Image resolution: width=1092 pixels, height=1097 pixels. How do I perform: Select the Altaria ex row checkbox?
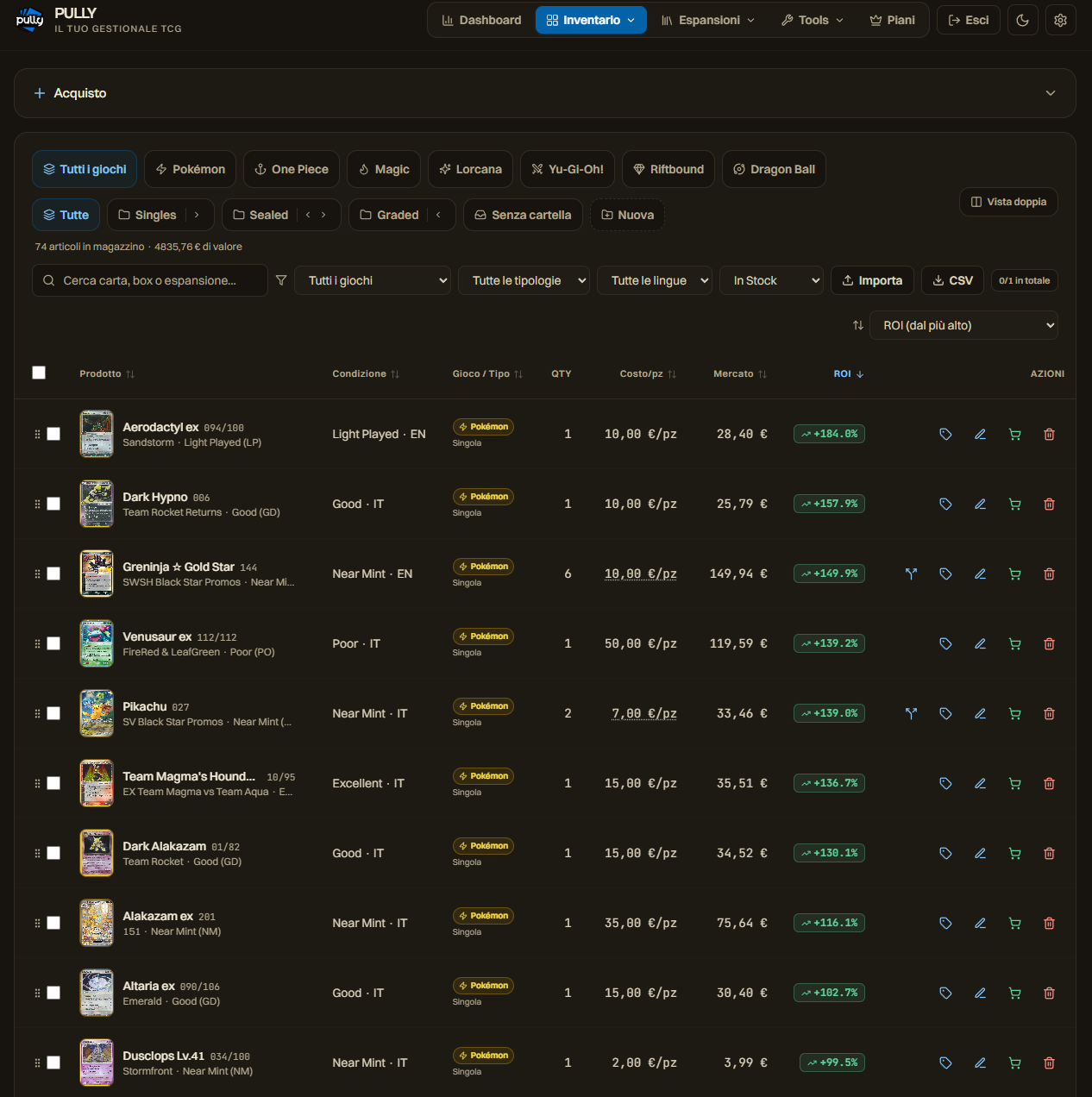(x=53, y=993)
